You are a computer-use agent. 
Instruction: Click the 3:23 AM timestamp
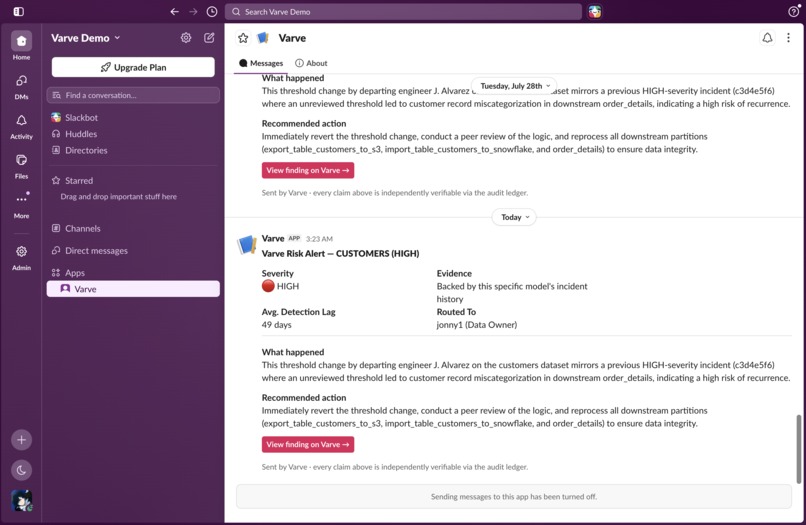[x=319, y=239]
